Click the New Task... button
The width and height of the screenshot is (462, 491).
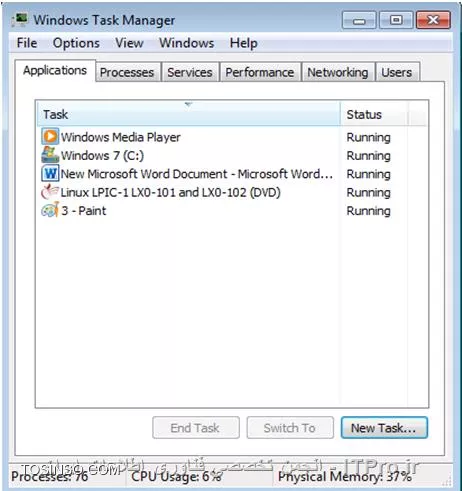coord(384,428)
